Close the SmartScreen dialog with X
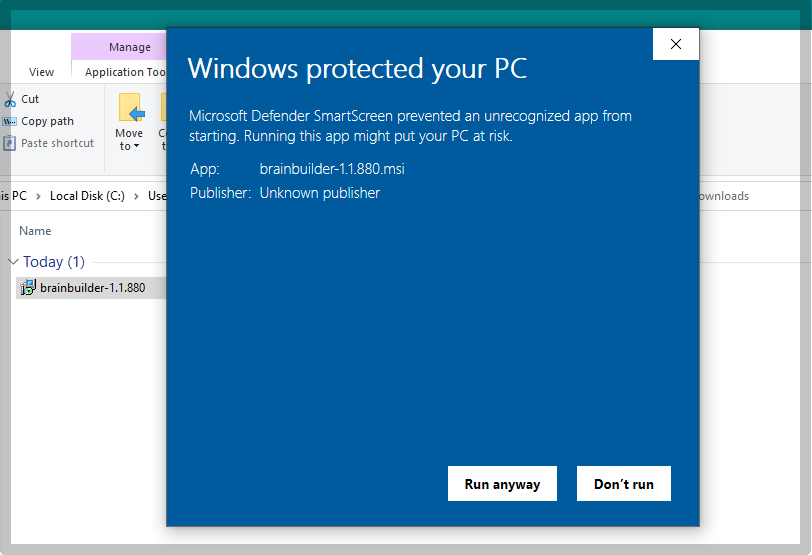 tap(676, 44)
